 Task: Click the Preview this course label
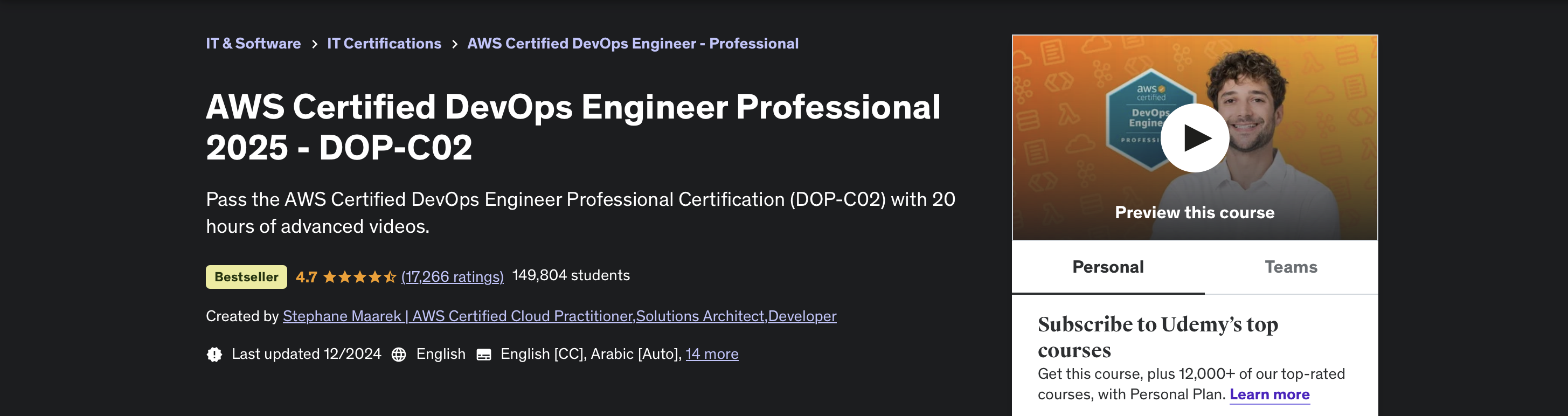[1194, 212]
